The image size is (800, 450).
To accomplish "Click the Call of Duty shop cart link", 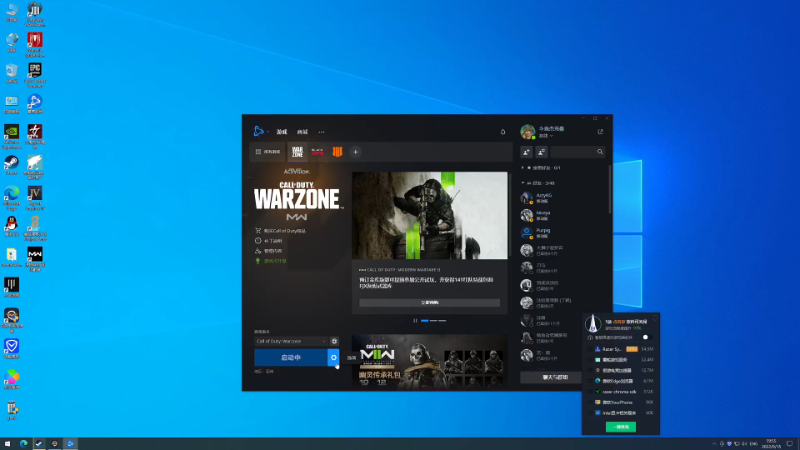I will 281,231.
